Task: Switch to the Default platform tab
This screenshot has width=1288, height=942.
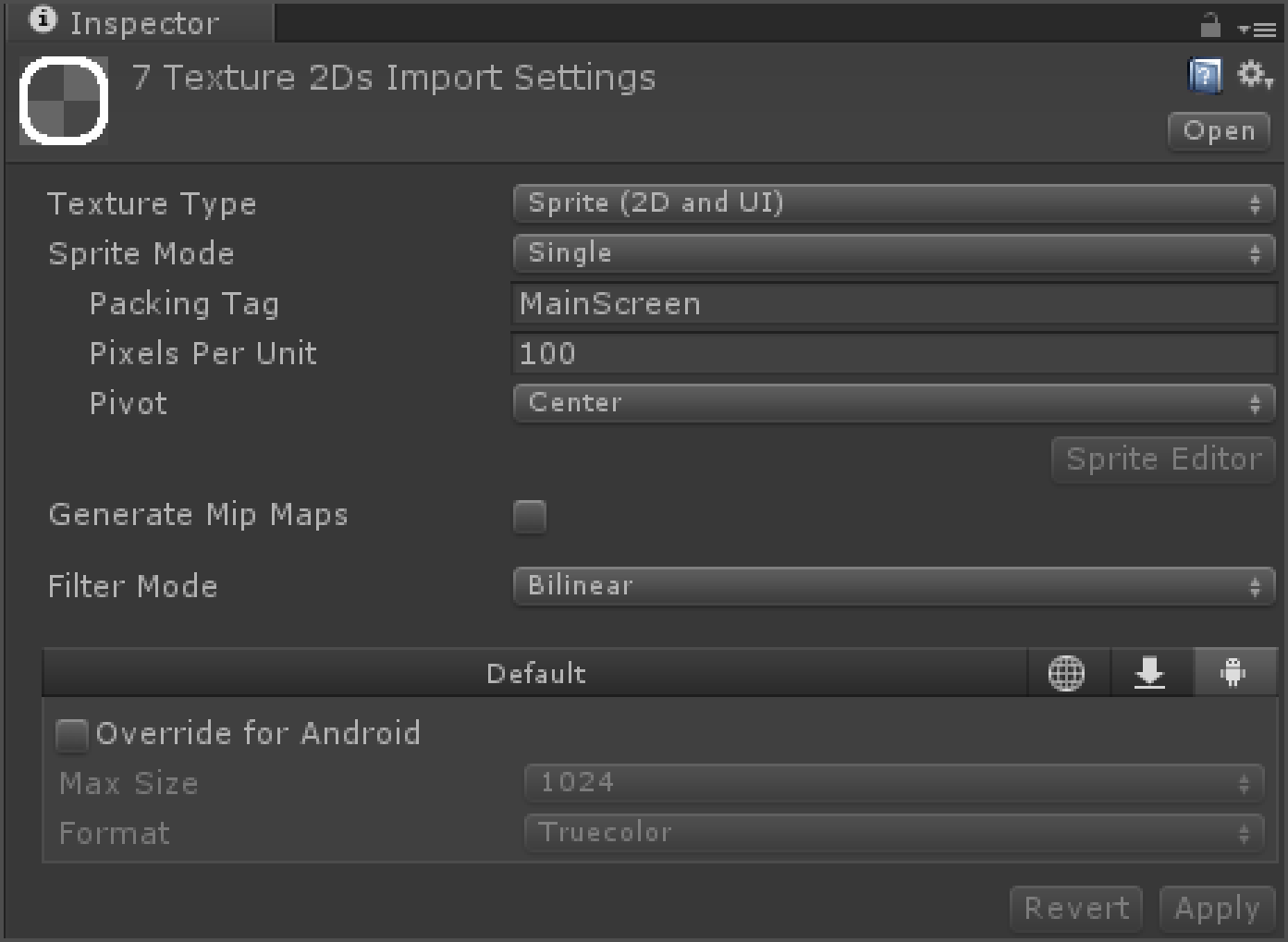Action: click(x=535, y=673)
